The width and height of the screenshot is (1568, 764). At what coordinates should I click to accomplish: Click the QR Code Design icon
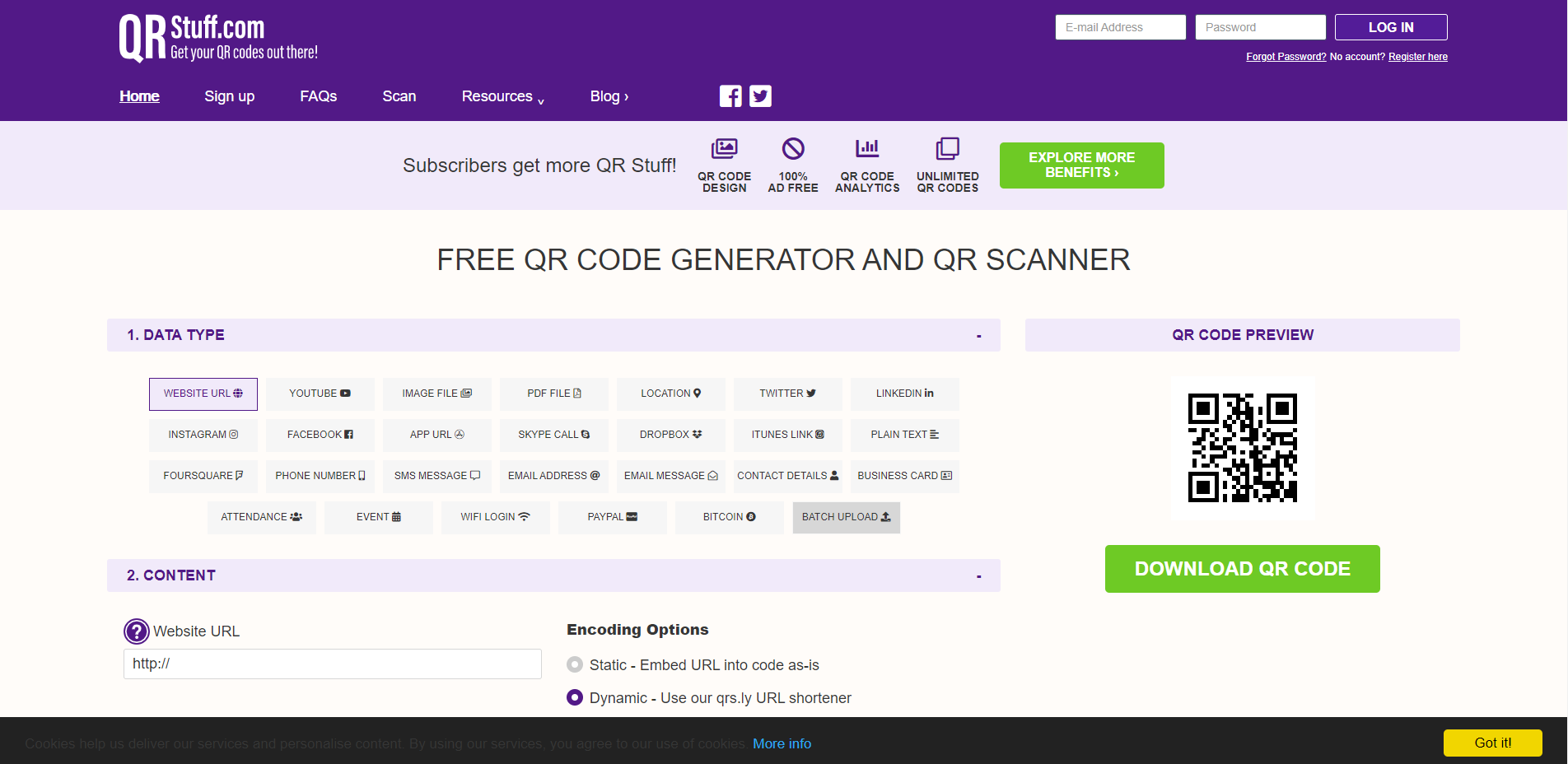coord(725,148)
